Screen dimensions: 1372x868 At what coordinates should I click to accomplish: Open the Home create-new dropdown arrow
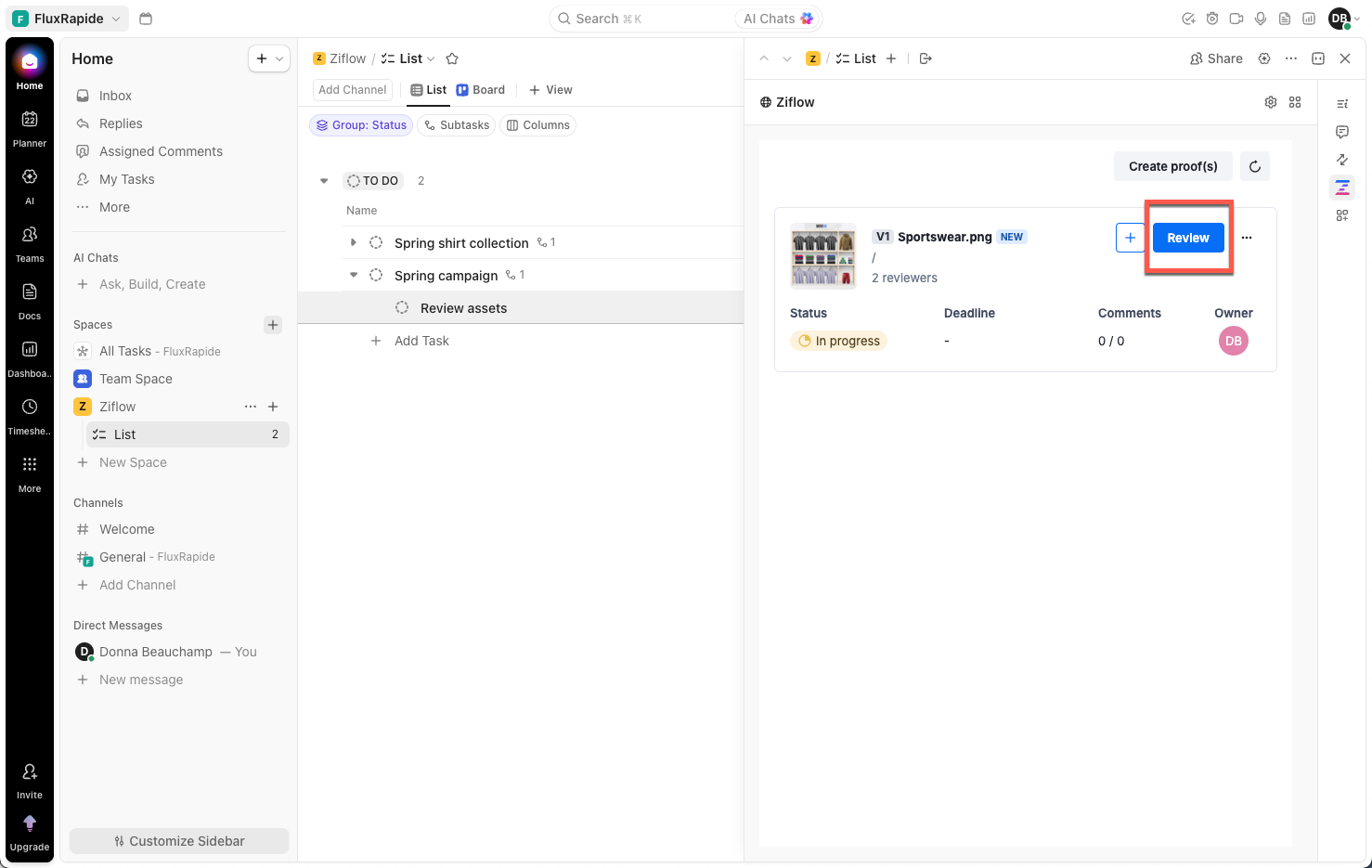click(x=279, y=58)
